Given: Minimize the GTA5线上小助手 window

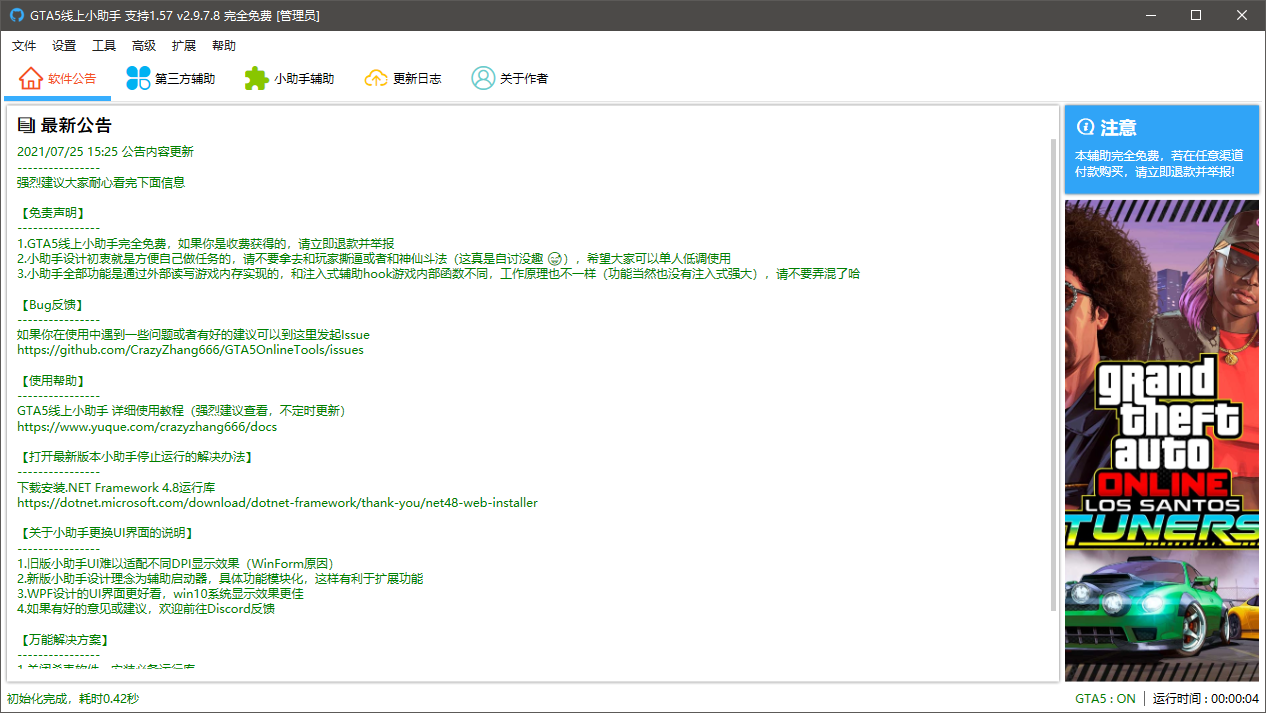Looking at the screenshot, I should click(x=1150, y=16).
